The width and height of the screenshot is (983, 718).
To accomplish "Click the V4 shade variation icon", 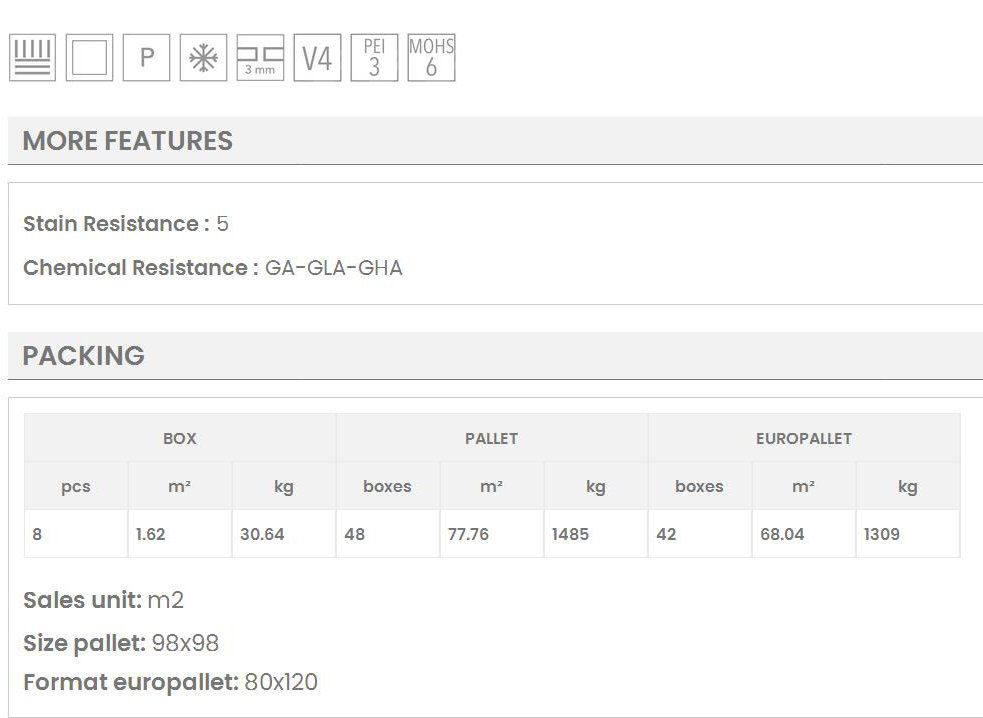I will coord(317,58).
